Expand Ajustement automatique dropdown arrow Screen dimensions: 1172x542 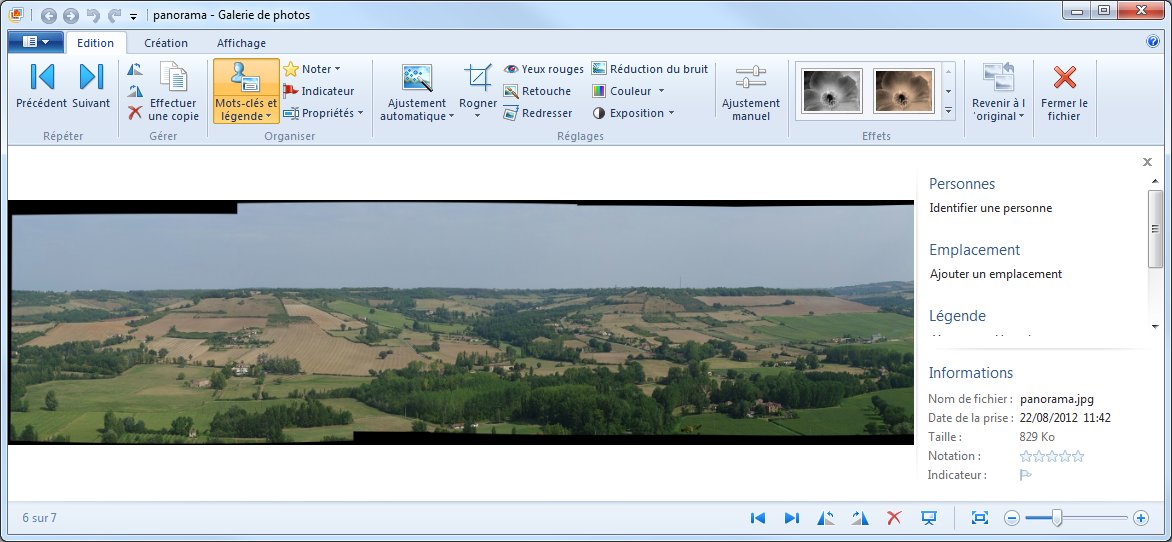[451, 117]
